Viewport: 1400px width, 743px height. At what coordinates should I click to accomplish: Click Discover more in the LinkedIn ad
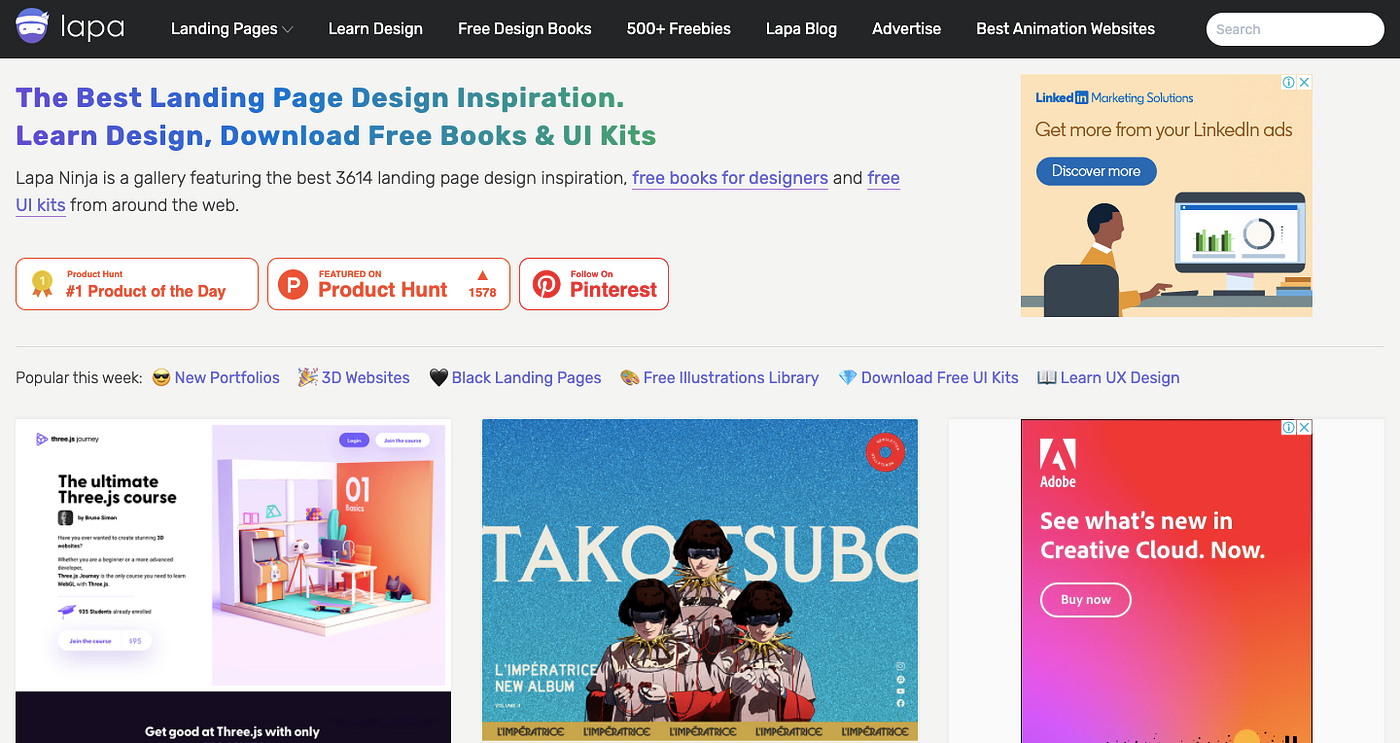click(1096, 171)
